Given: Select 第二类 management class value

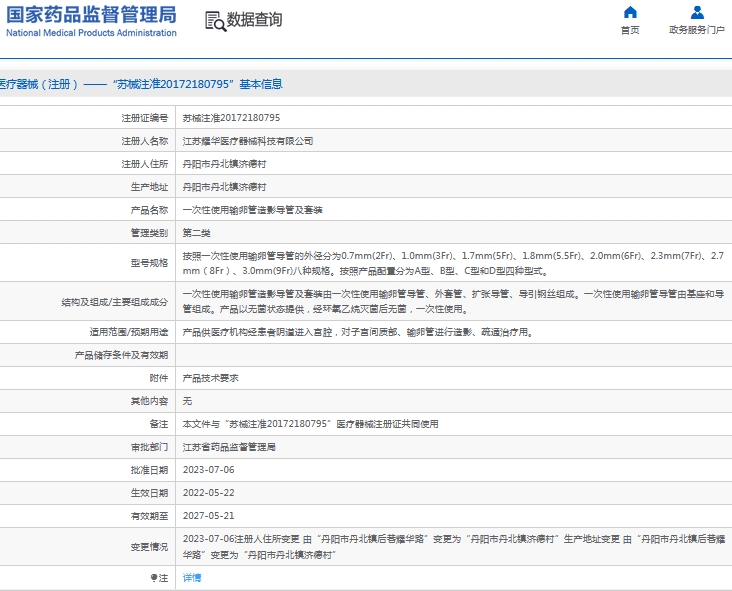Looking at the screenshot, I should (x=197, y=233).
